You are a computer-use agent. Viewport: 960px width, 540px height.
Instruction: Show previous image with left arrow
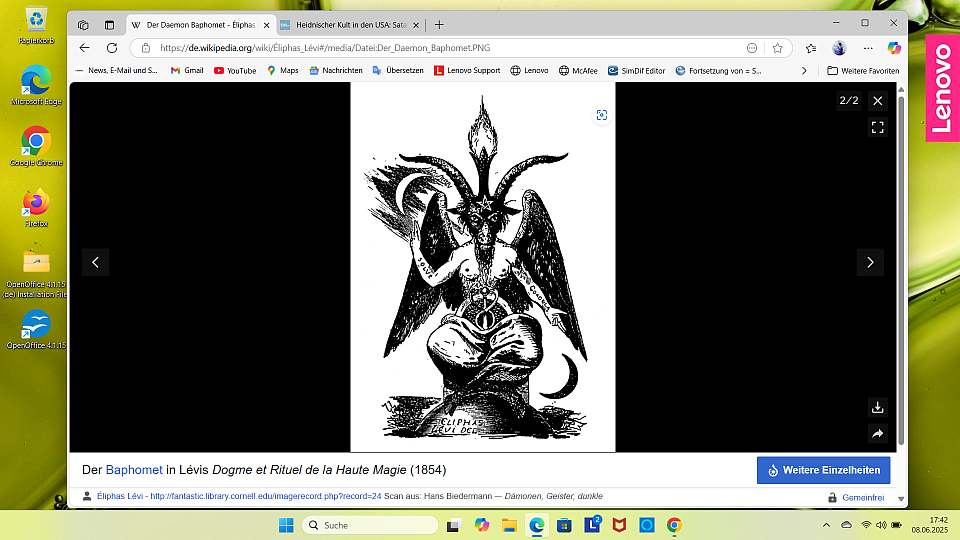pos(96,262)
